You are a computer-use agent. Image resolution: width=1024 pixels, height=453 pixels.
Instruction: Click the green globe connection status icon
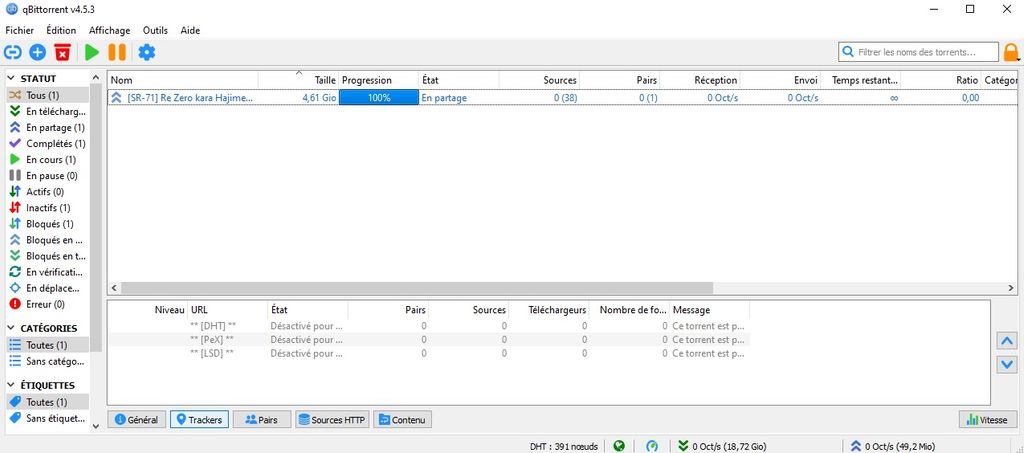(x=620, y=446)
